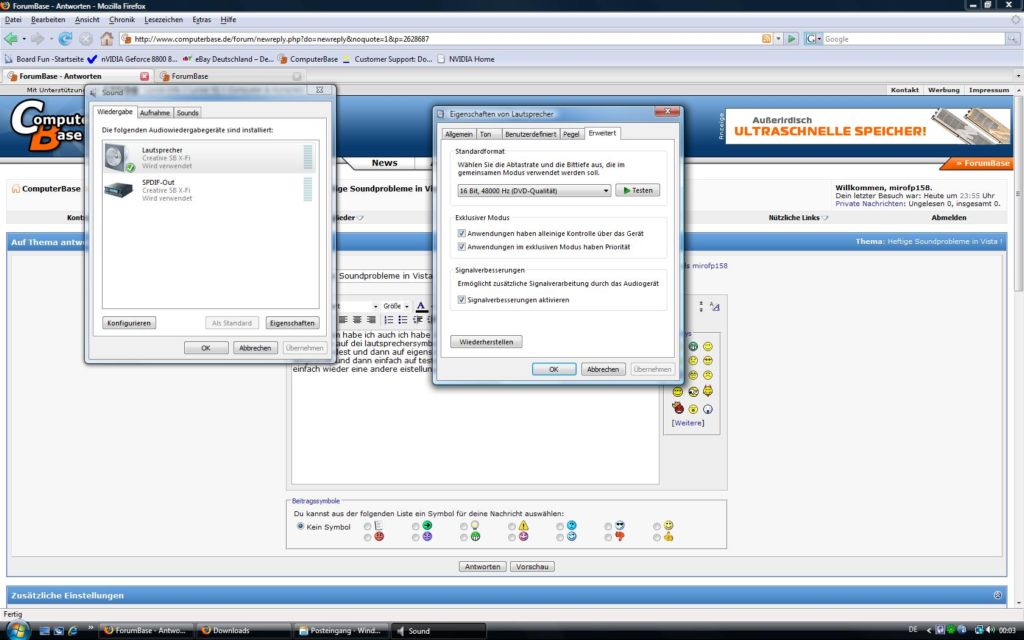Open the tab list dropdown at right
Viewport: 1024px width, 640px height.
(1017, 76)
